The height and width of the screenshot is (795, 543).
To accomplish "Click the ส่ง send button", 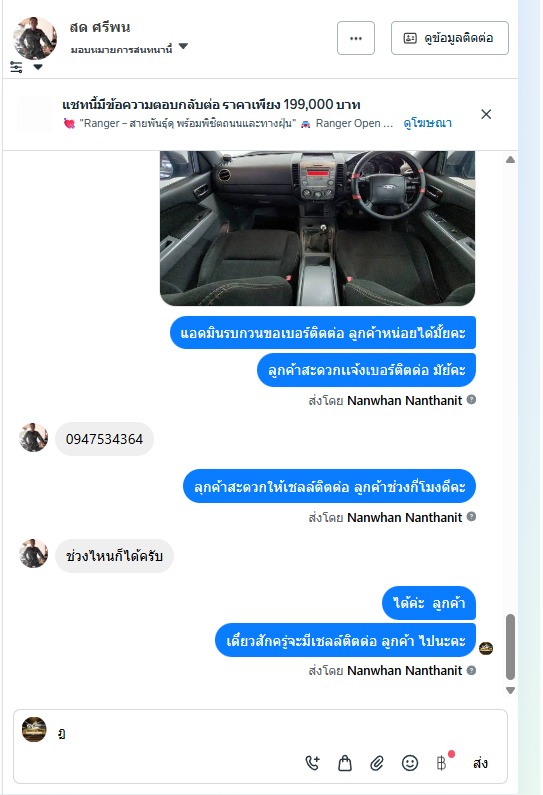I will click(480, 763).
